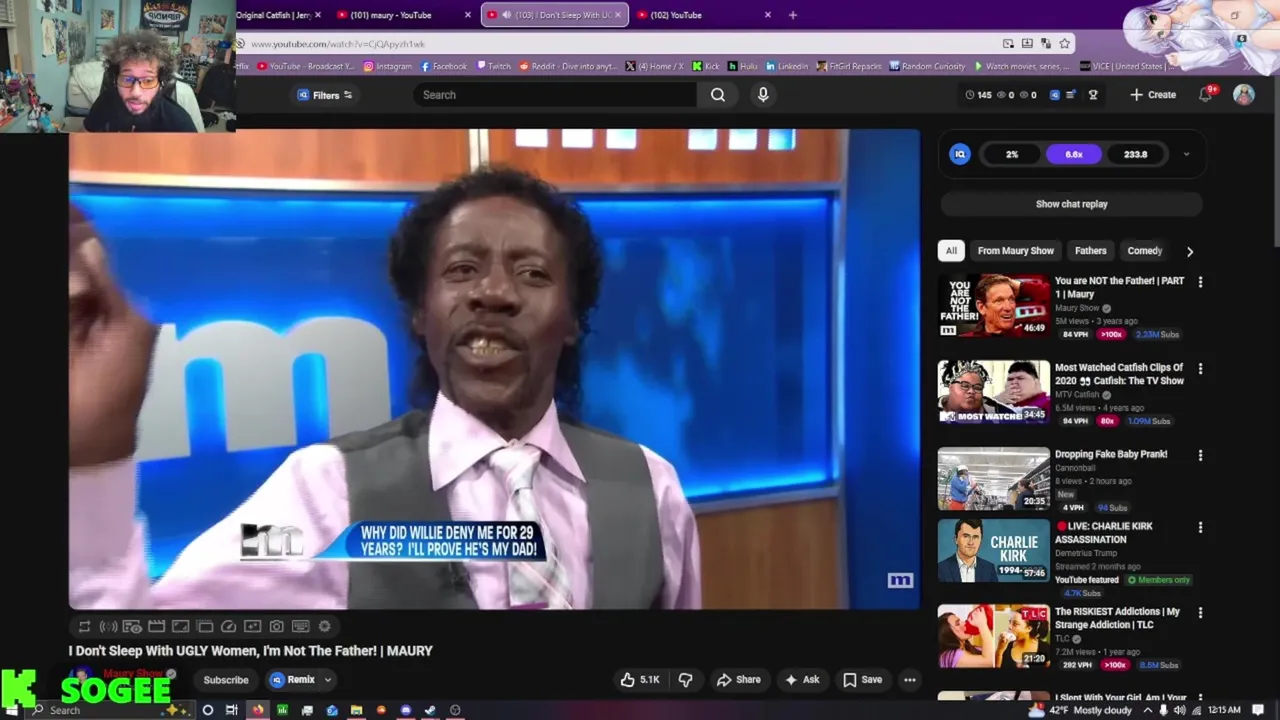This screenshot has width=1280, height=720.
Task: Click the clapperboard icon below video
Action: (x=156, y=627)
